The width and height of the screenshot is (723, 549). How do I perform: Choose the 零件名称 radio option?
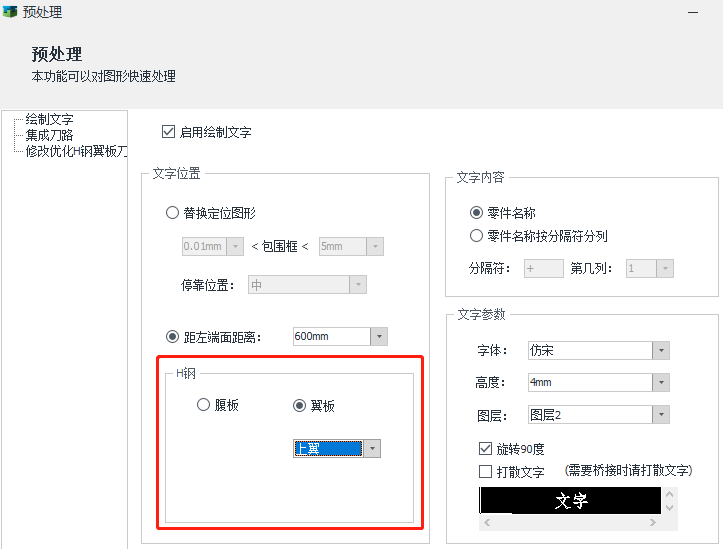pyautogui.click(x=476, y=213)
